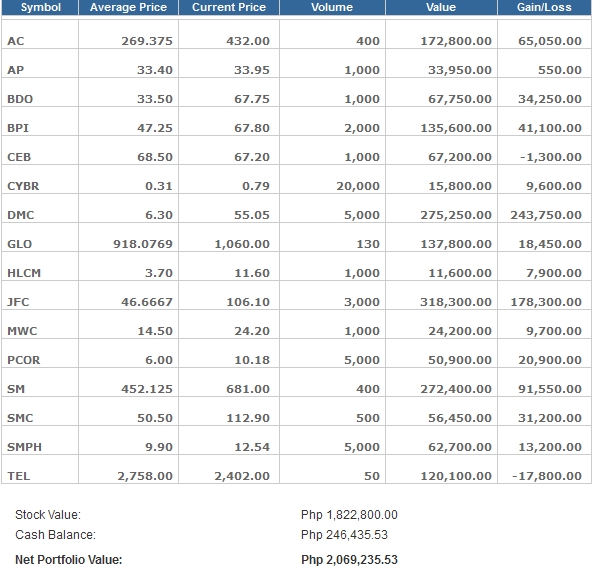596x573 pixels.
Task: Select JFC gain 178,300.00
Action: point(546,302)
